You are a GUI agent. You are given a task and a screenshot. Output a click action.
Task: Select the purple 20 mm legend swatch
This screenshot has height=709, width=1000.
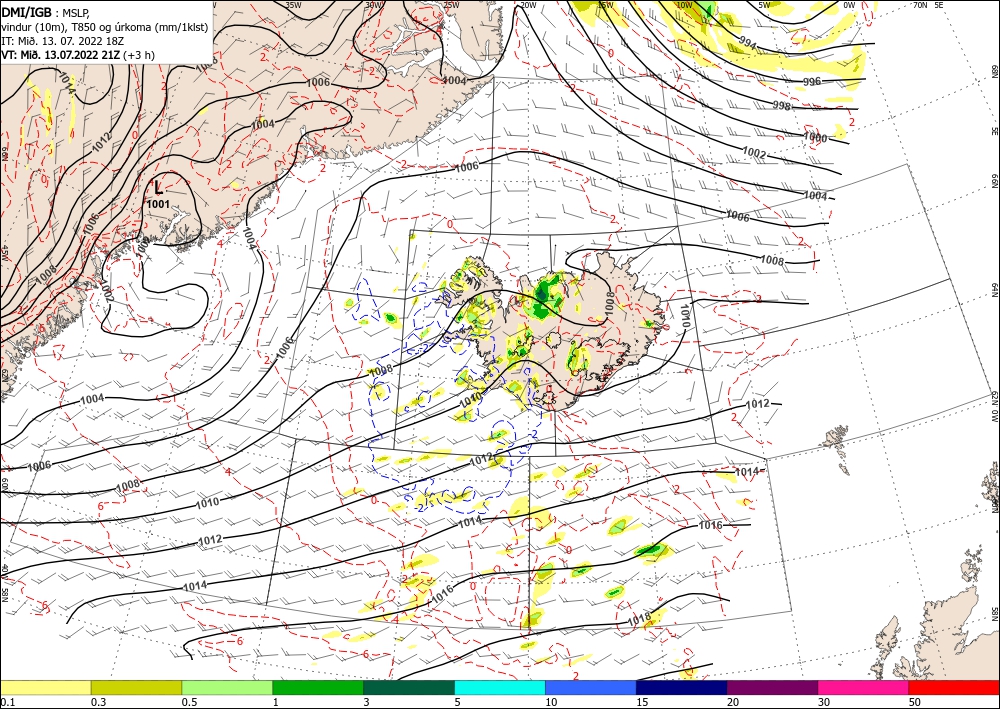click(772, 687)
